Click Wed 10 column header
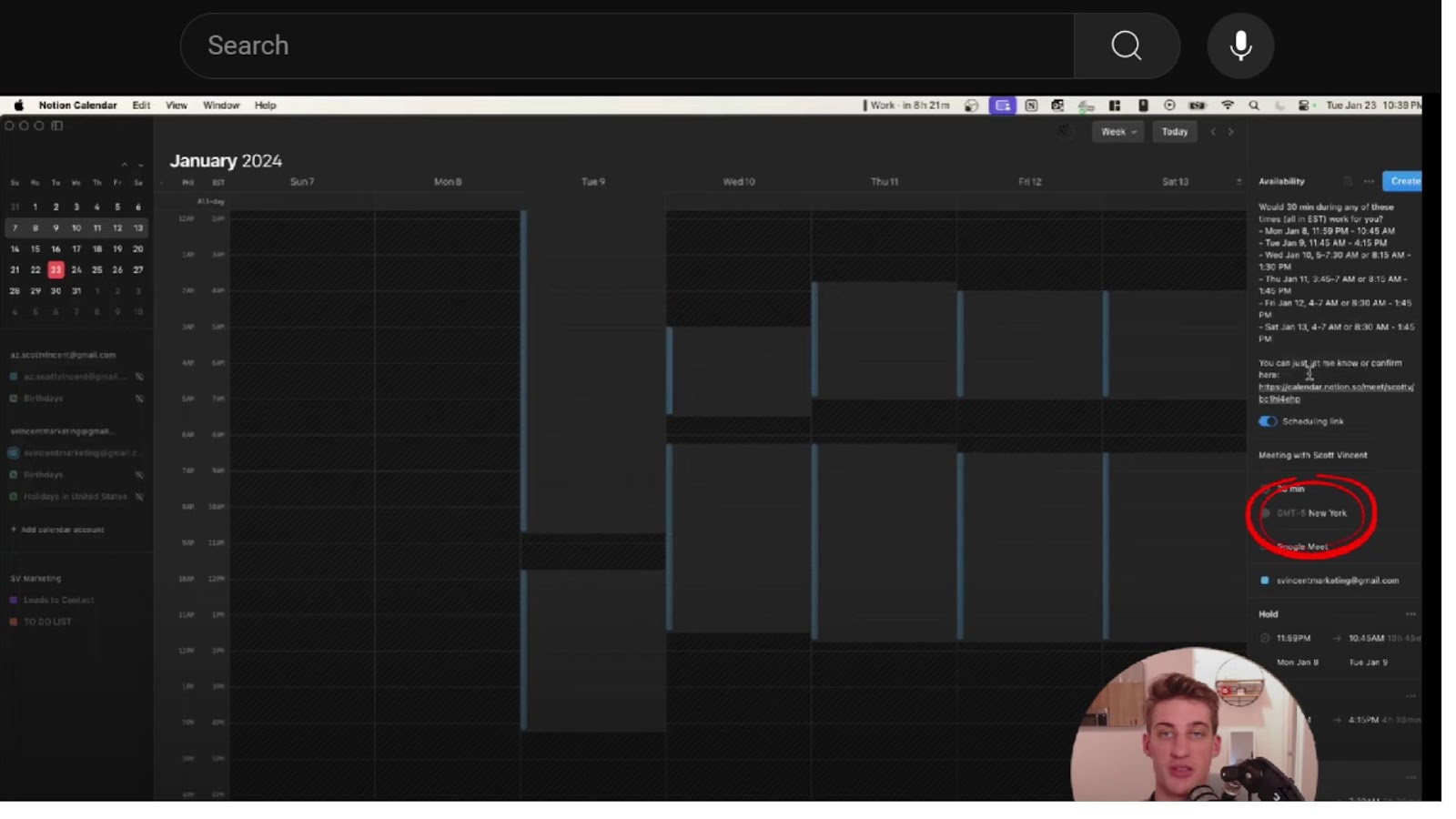 (x=739, y=182)
